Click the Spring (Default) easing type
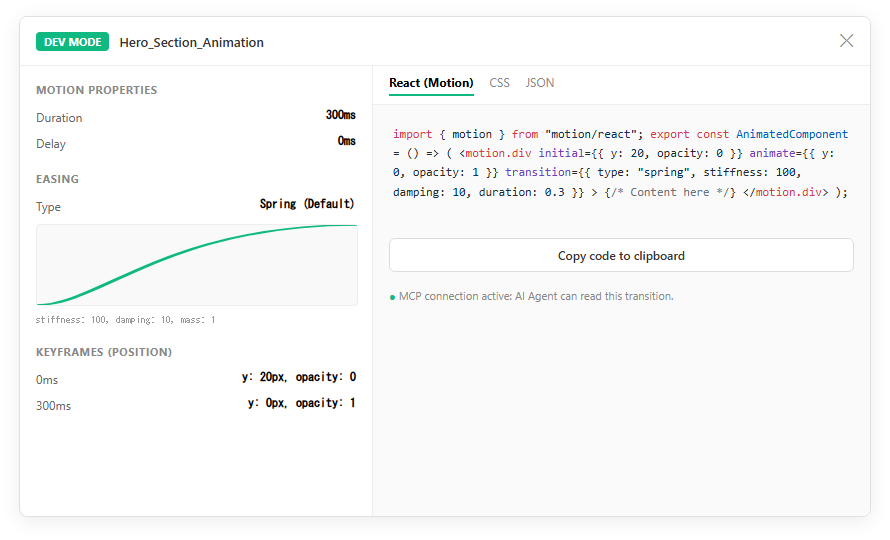890x540 pixels. (307, 204)
